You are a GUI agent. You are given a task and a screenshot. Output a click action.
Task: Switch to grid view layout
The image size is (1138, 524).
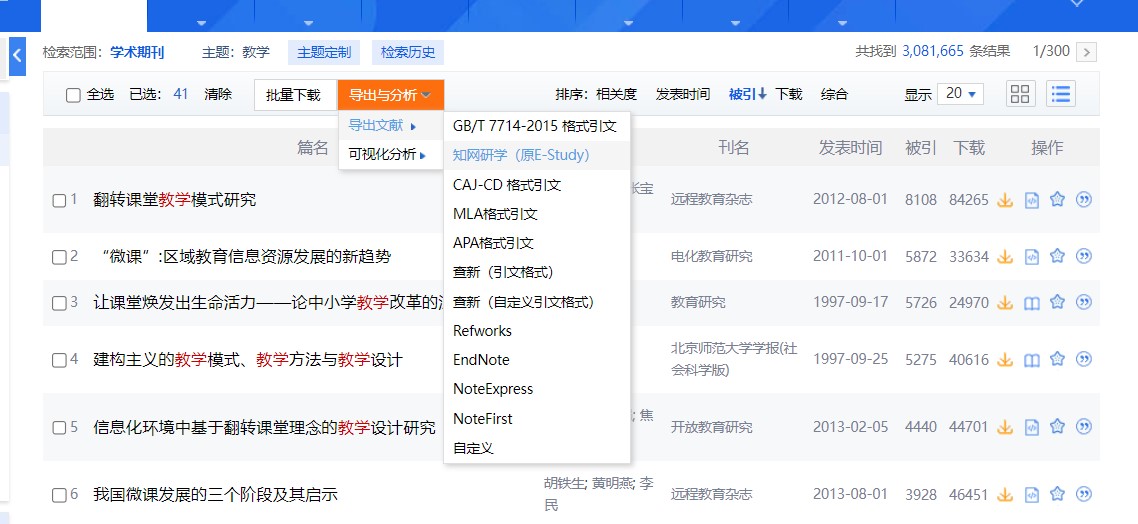point(1020,94)
